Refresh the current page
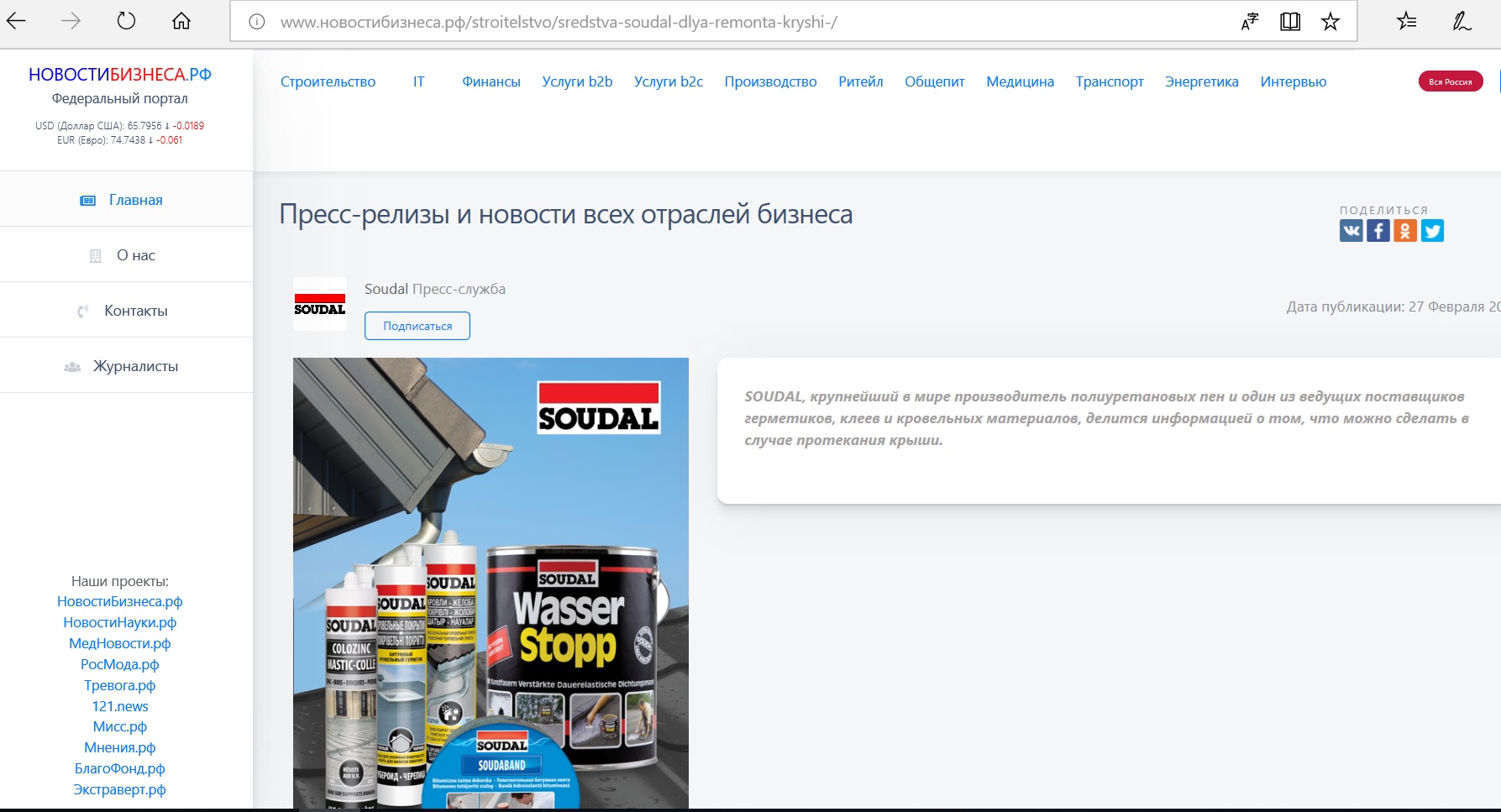 click(126, 21)
